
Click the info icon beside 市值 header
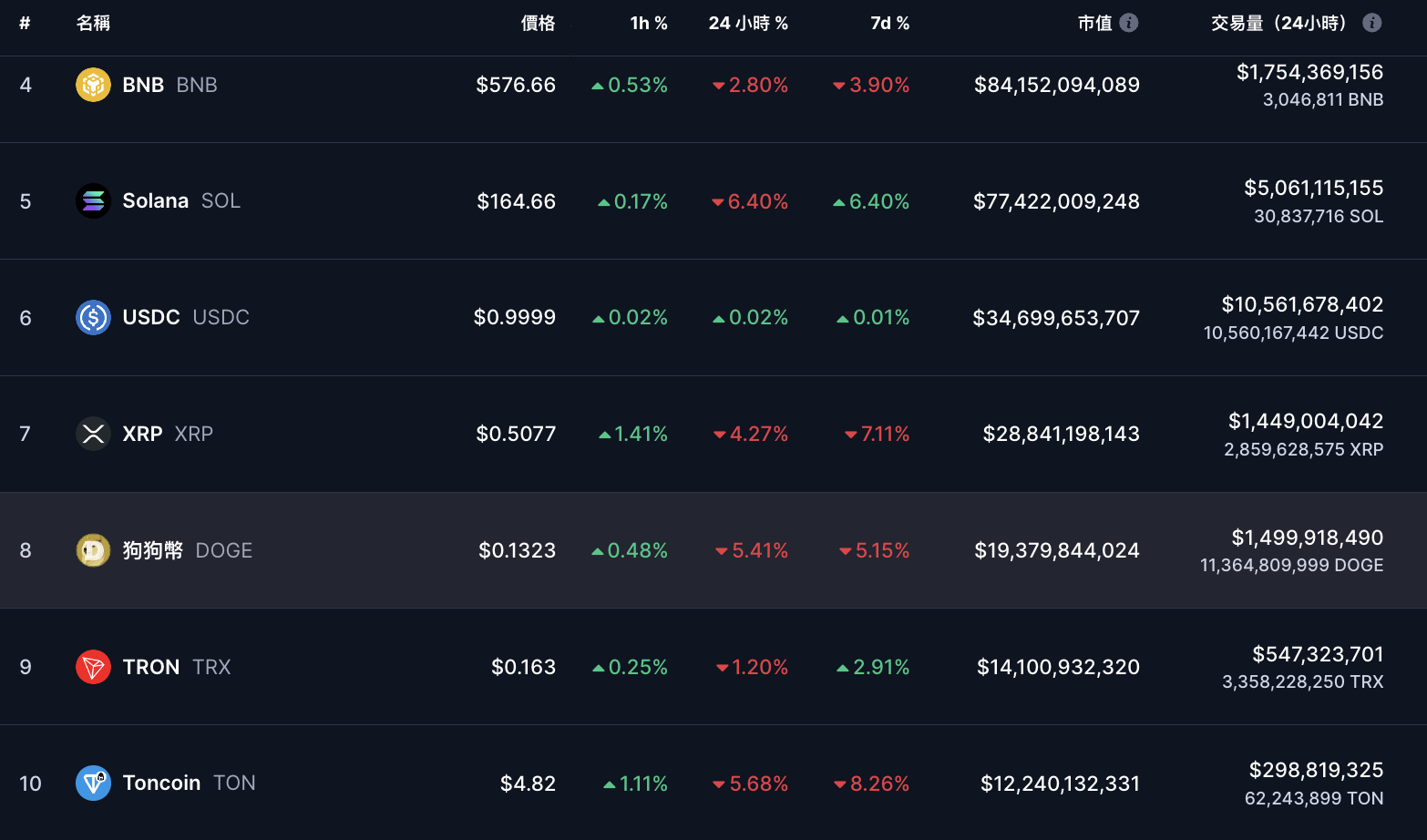click(x=1129, y=23)
